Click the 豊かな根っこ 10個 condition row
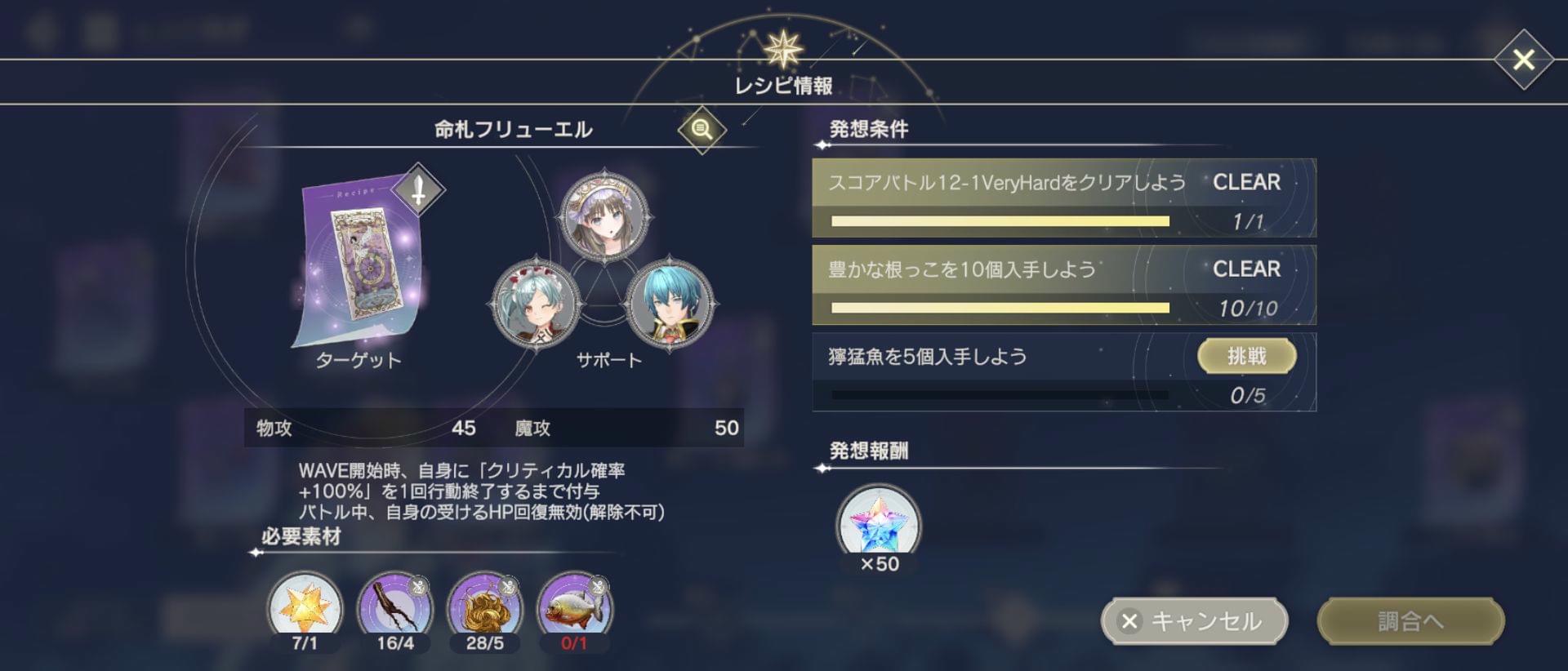 click(x=1064, y=285)
